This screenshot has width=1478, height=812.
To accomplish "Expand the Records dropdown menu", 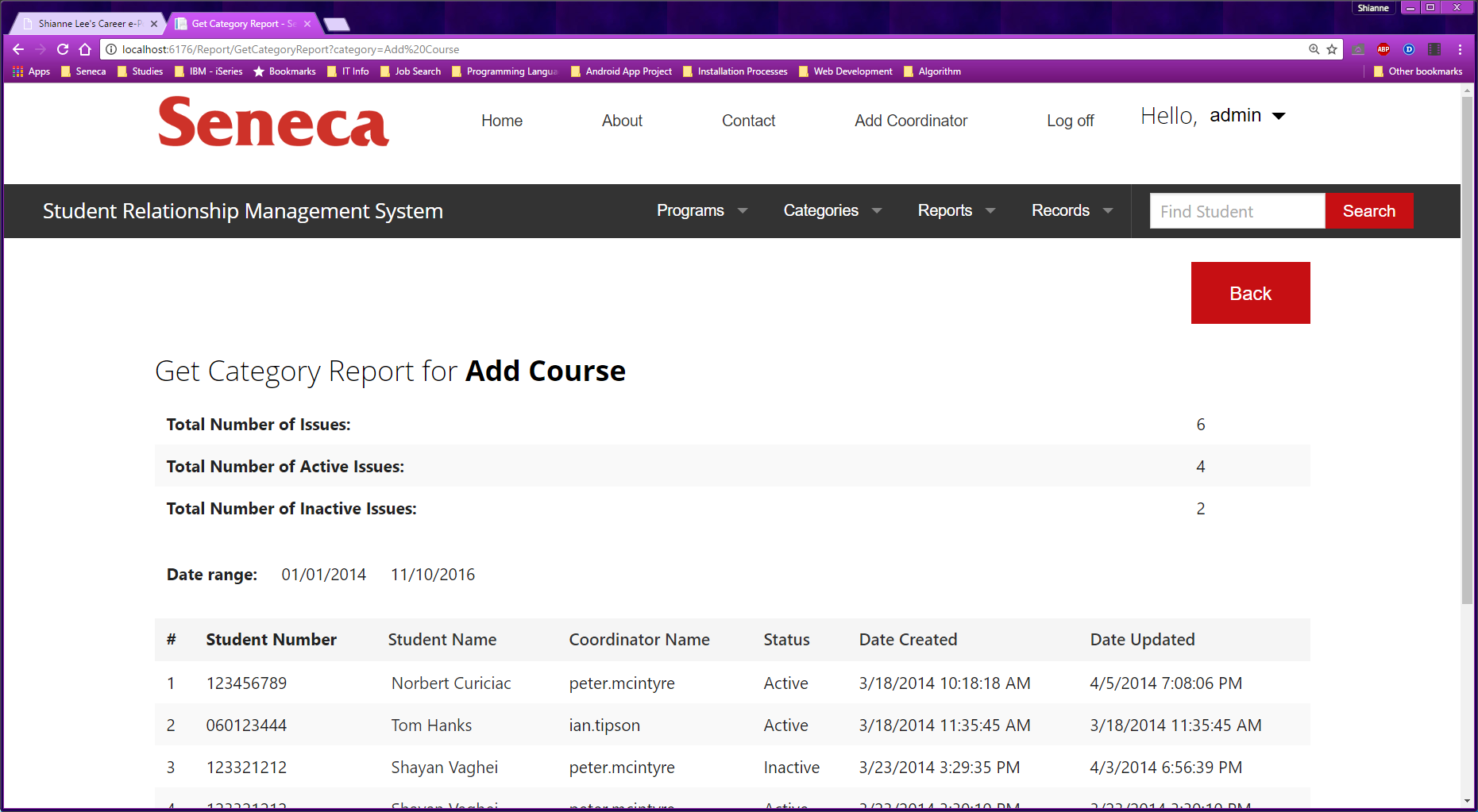I will click(x=1072, y=210).
